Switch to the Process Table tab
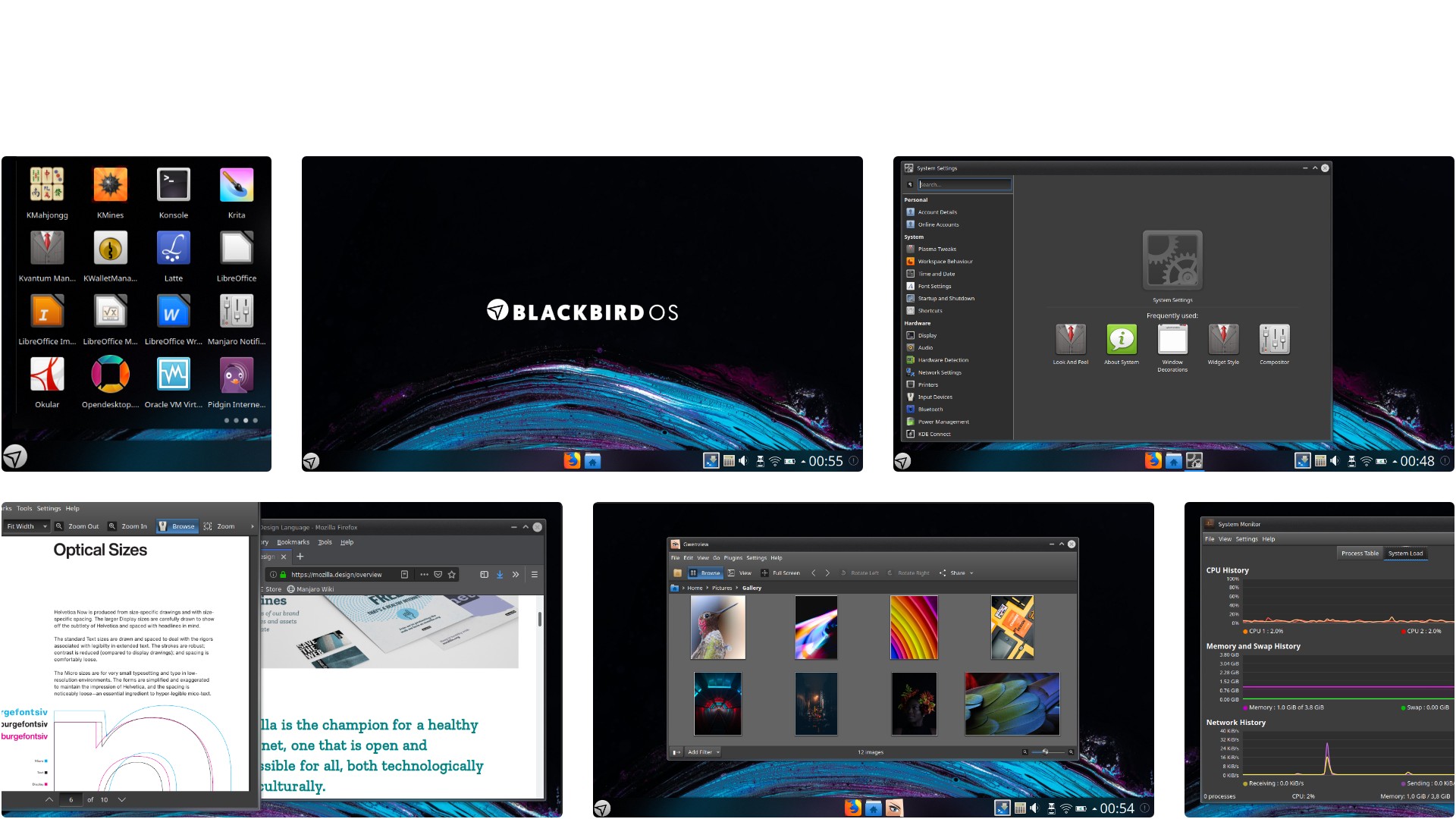The image size is (1456, 819). [1359, 554]
